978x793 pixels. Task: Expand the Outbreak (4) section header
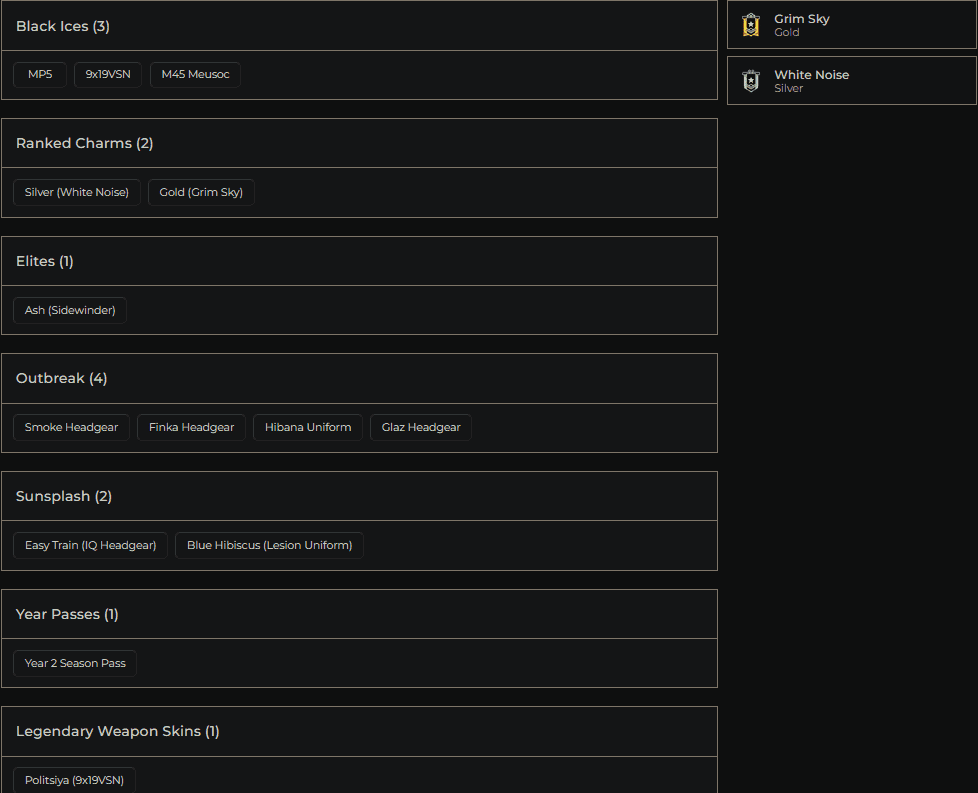[359, 378]
